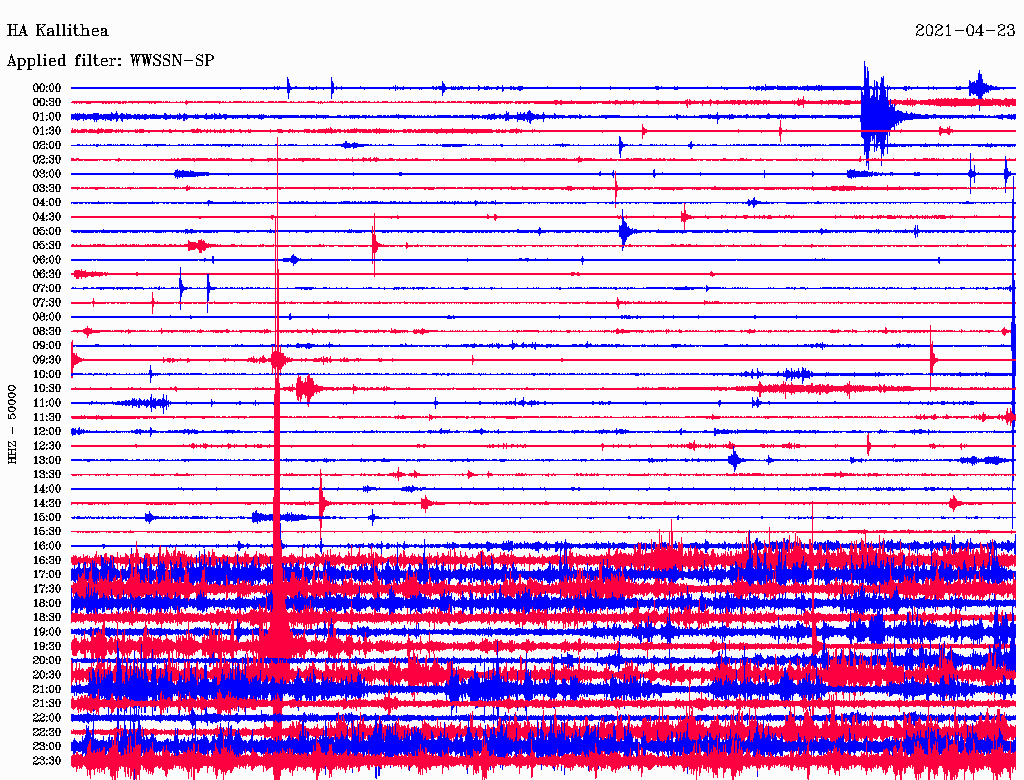This screenshot has width=1024, height=780.
Task: Select the 02:00 time label
Action: click(47, 146)
